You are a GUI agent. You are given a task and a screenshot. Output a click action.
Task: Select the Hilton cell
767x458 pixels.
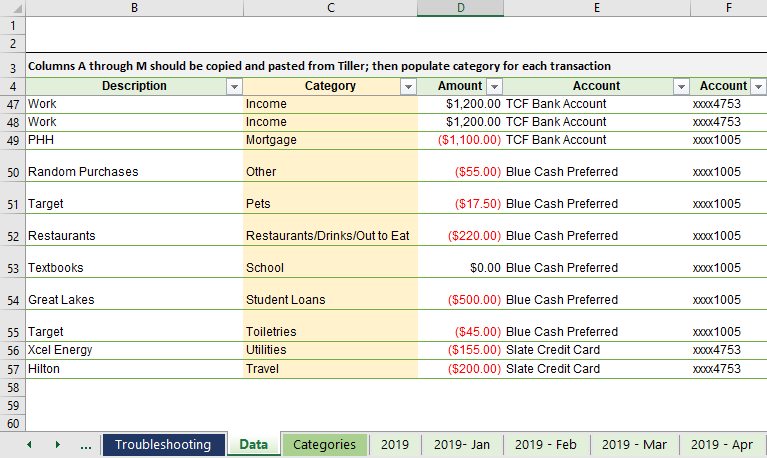click(x=135, y=369)
